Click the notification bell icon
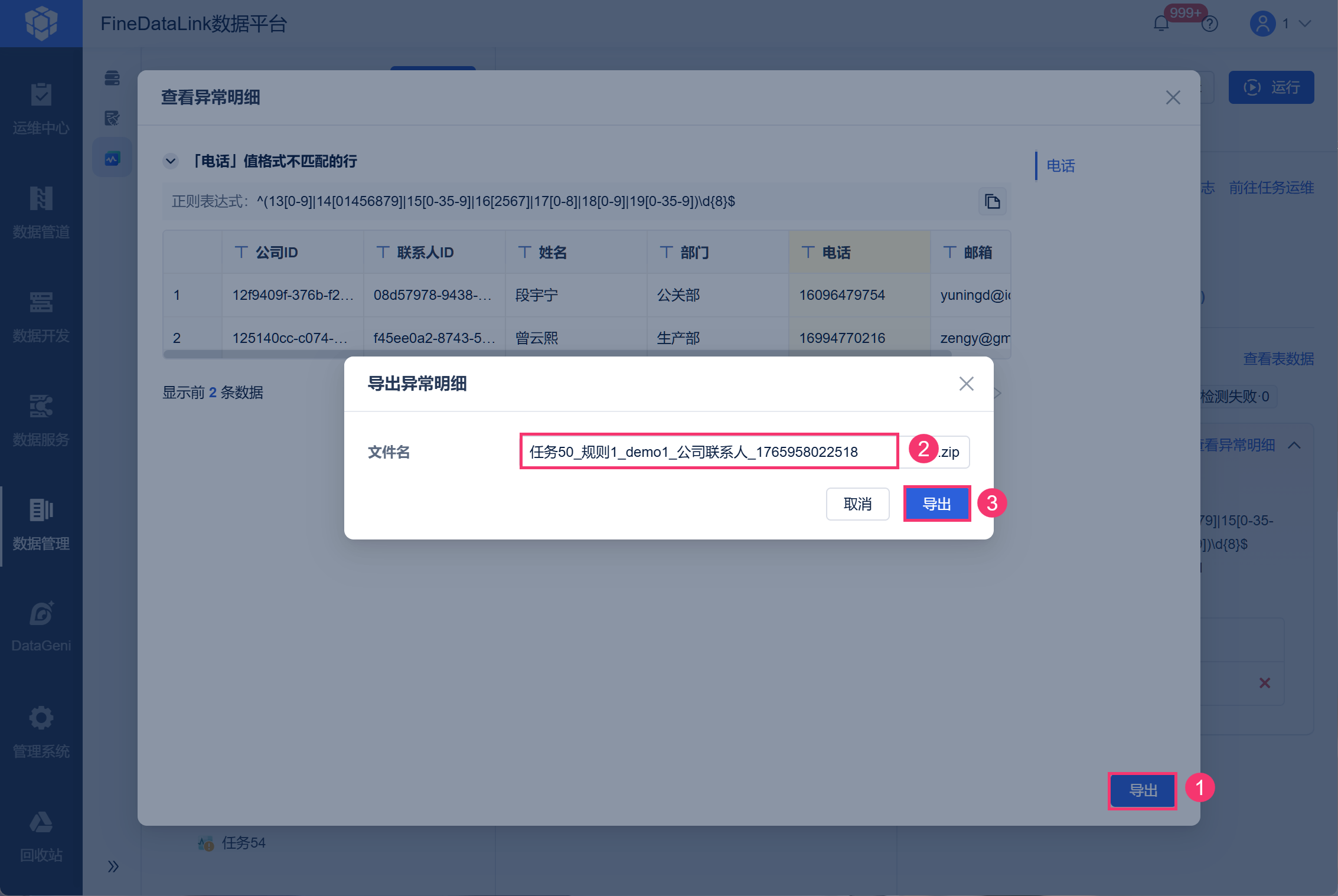The image size is (1338, 896). click(x=1161, y=24)
